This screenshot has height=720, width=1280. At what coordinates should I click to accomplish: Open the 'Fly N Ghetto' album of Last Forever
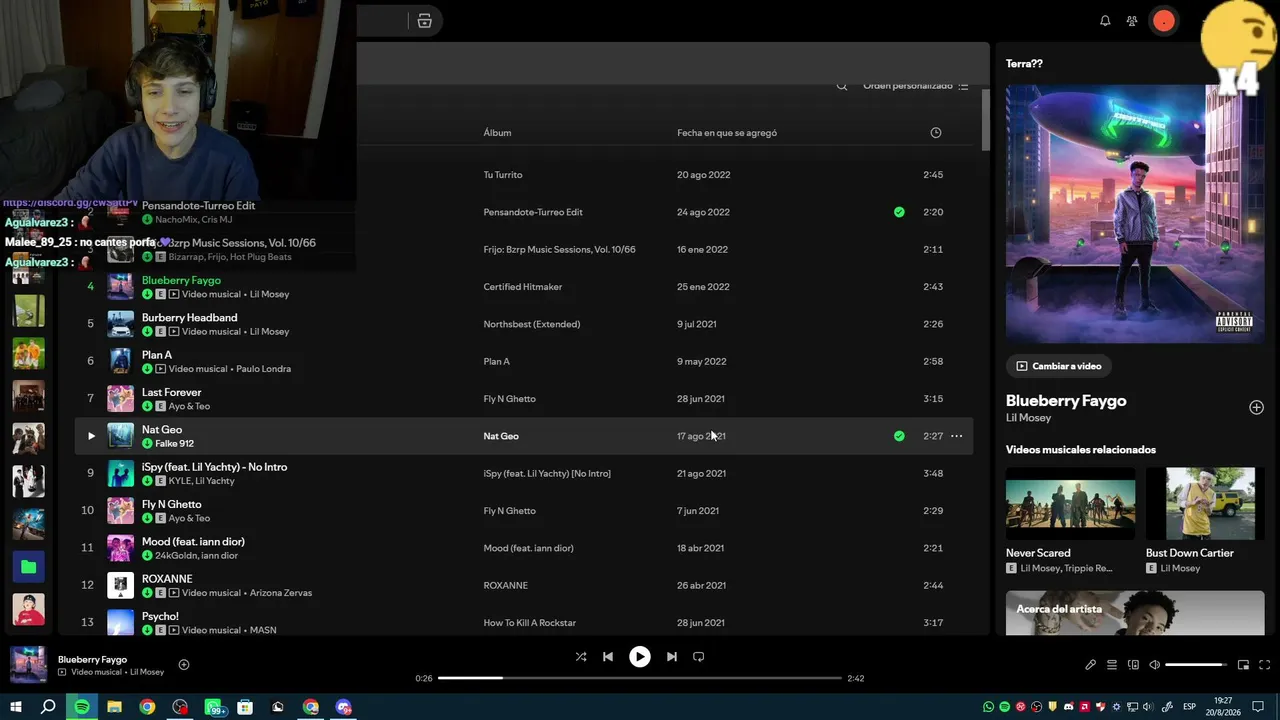point(510,399)
